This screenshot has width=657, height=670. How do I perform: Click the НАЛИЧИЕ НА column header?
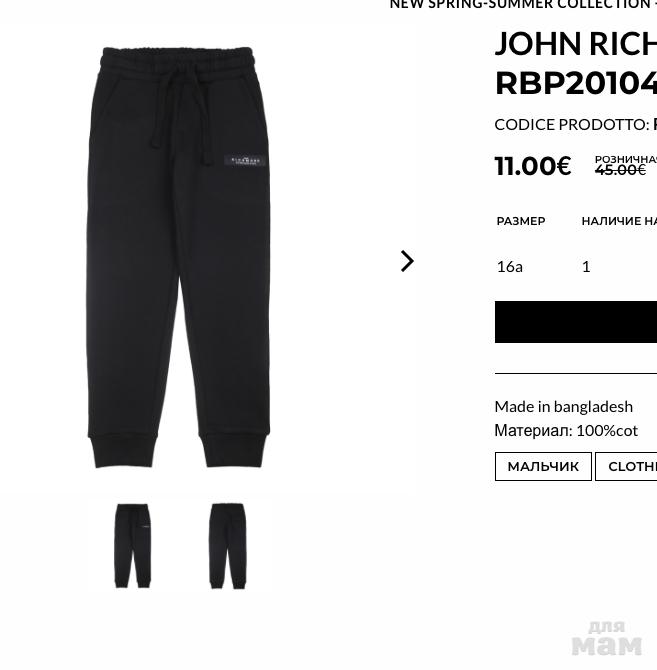click(619, 221)
